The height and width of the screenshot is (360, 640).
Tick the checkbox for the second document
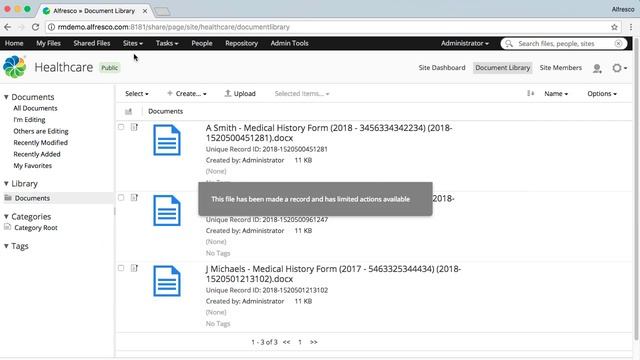pos(121,198)
